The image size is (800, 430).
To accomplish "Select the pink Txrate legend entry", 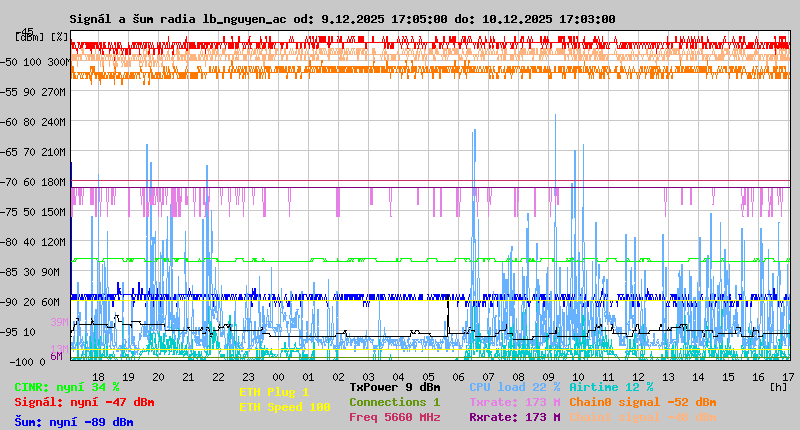I will (514, 402).
